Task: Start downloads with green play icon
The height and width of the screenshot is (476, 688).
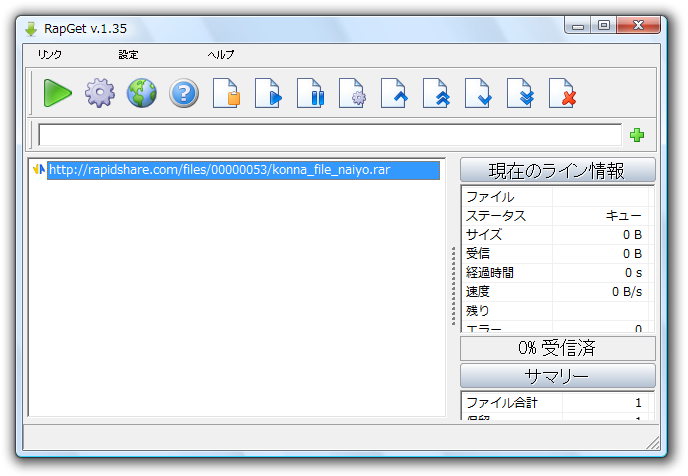Action: click(x=57, y=93)
